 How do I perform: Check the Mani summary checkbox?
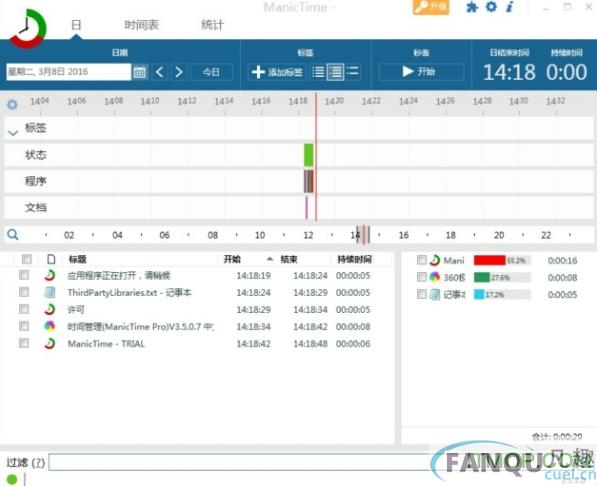pos(422,260)
